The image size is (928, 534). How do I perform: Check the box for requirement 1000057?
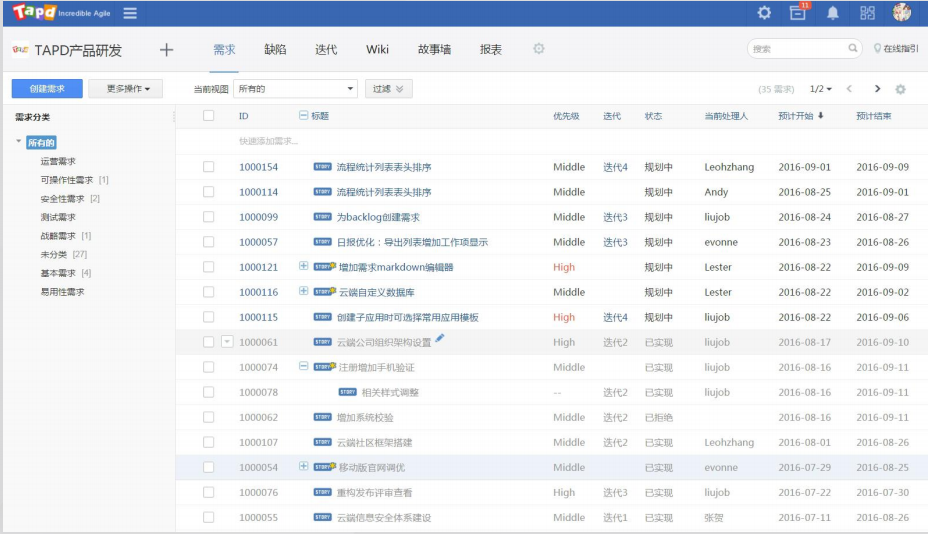(208, 242)
